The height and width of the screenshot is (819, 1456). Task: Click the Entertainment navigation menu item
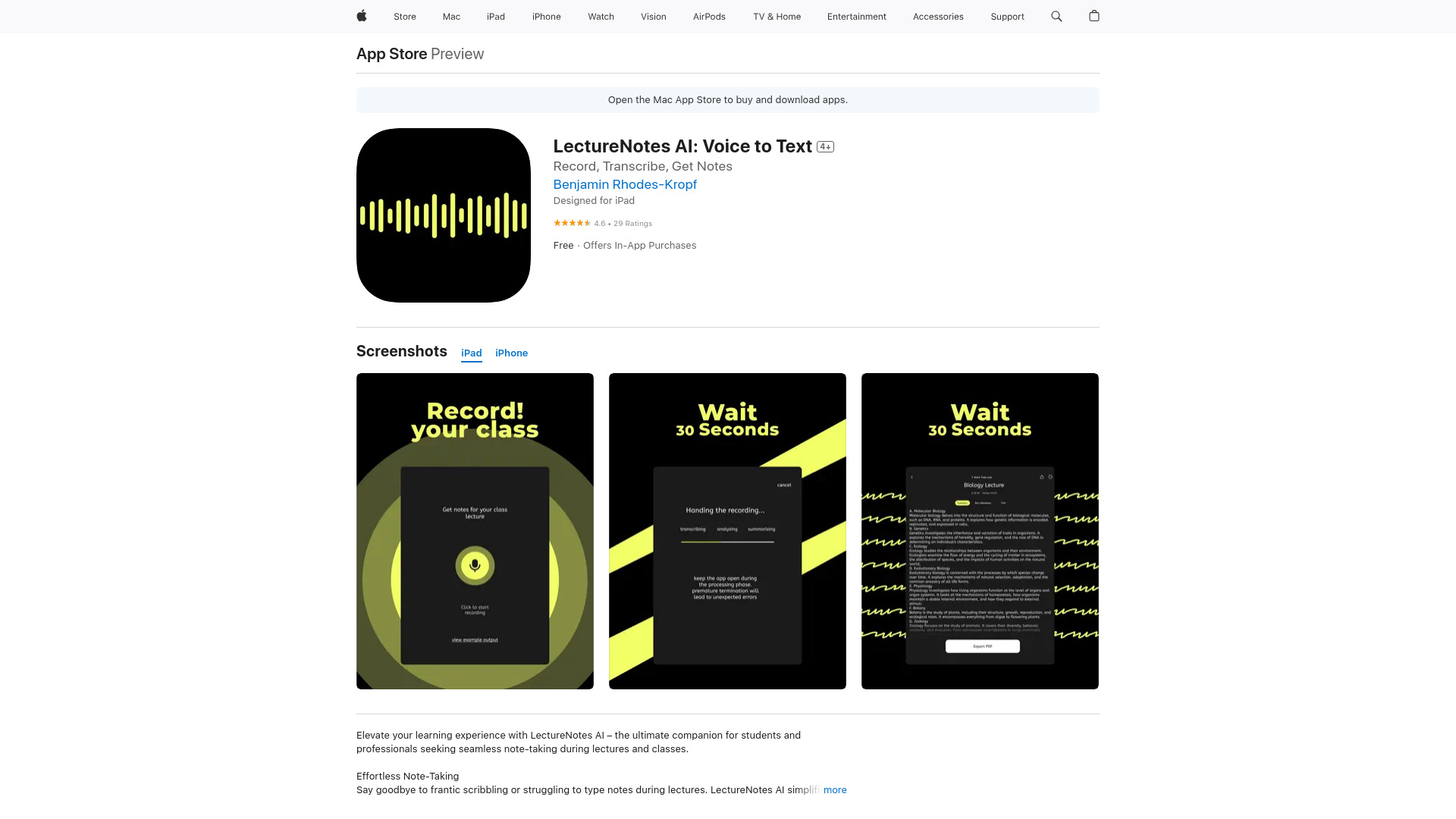click(x=856, y=16)
